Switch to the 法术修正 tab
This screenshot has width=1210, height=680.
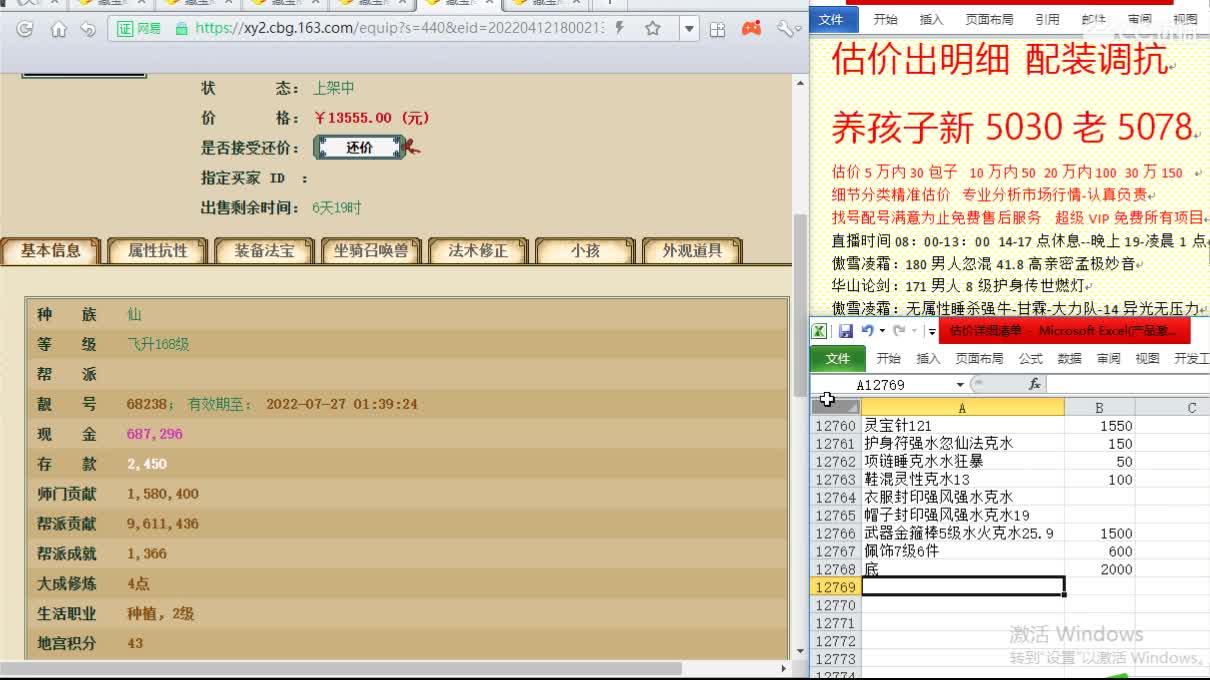478,251
